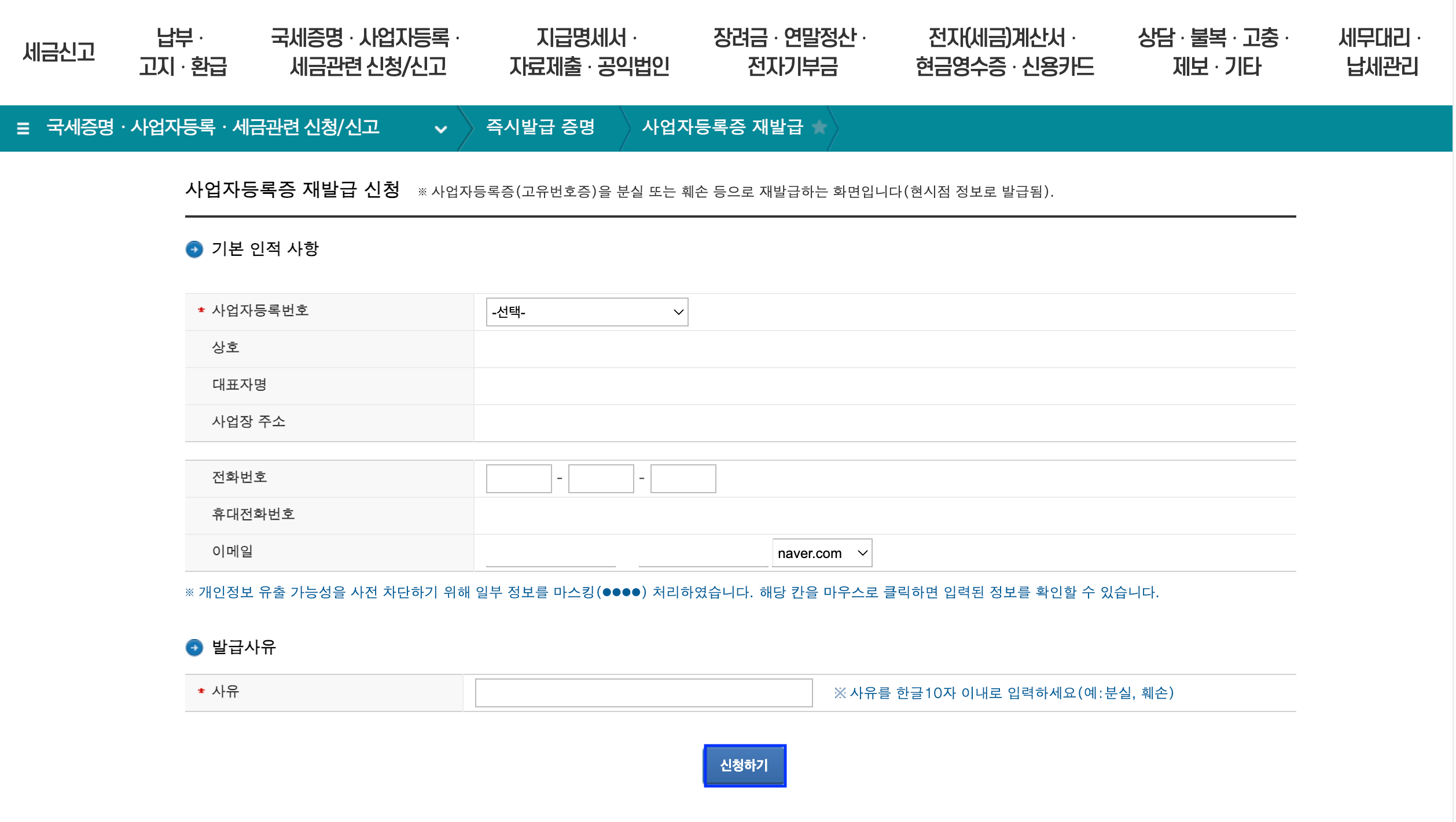The image size is (1456, 822).
Task: Open the 납부·고지·환급 menu
Action: [x=183, y=53]
